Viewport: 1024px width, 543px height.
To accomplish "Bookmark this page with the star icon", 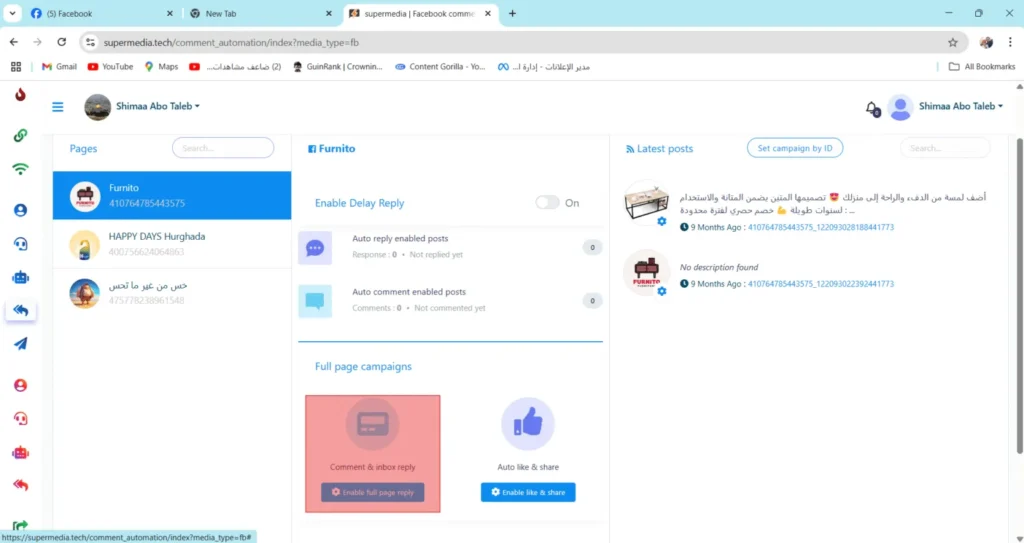I will coord(953,42).
